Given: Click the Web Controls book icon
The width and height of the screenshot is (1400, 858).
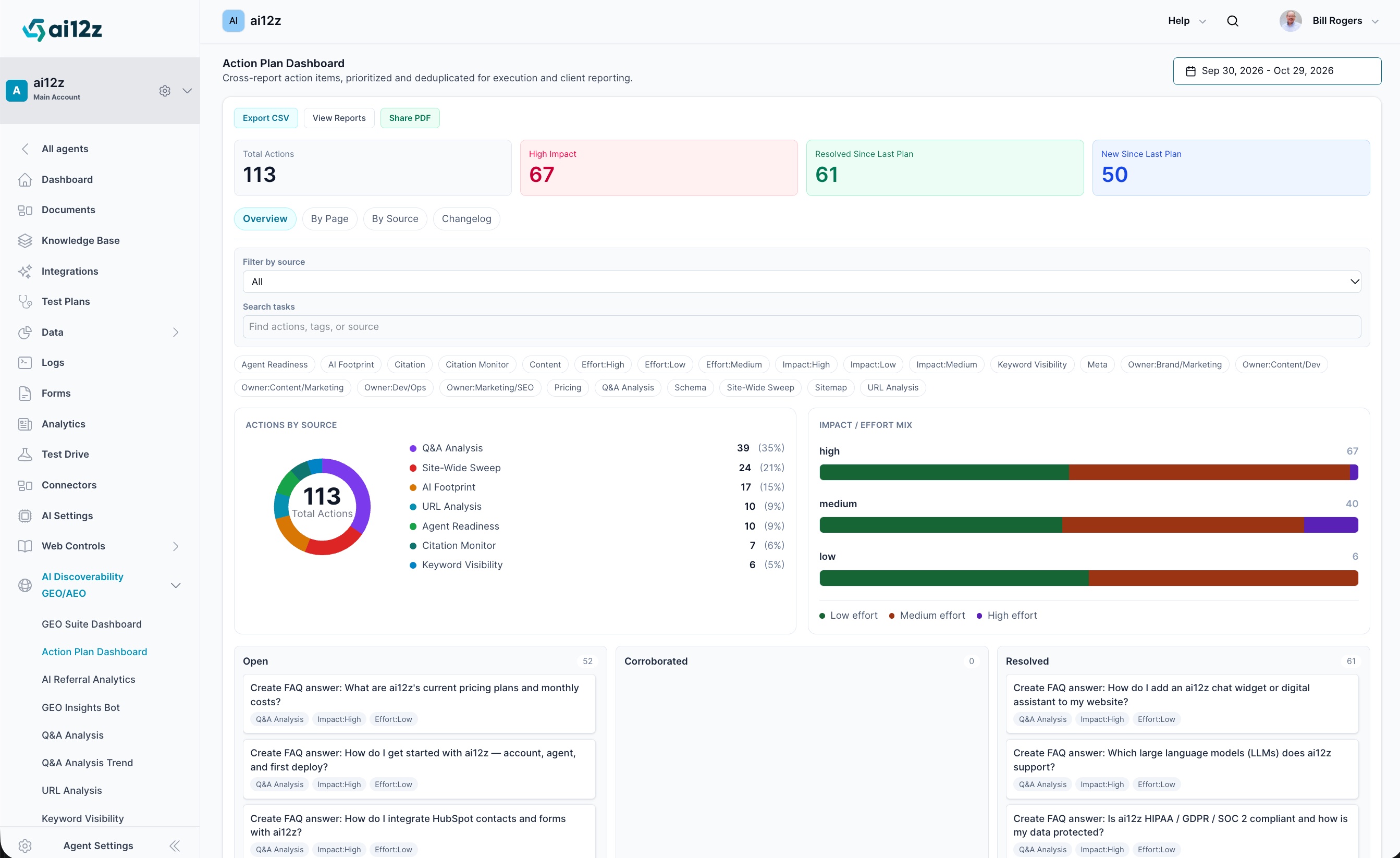Looking at the screenshot, I should pos(25,546).
